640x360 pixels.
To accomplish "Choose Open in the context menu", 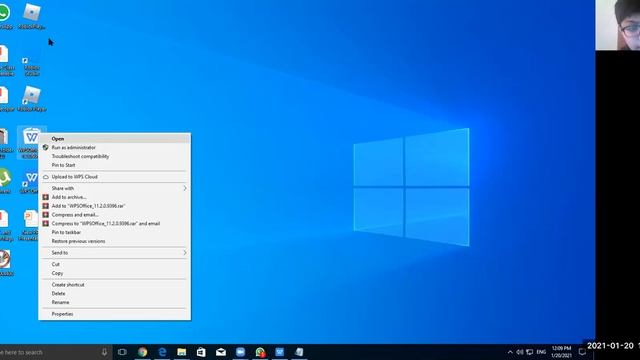I will pyautogui.click(x=114, y=139).
